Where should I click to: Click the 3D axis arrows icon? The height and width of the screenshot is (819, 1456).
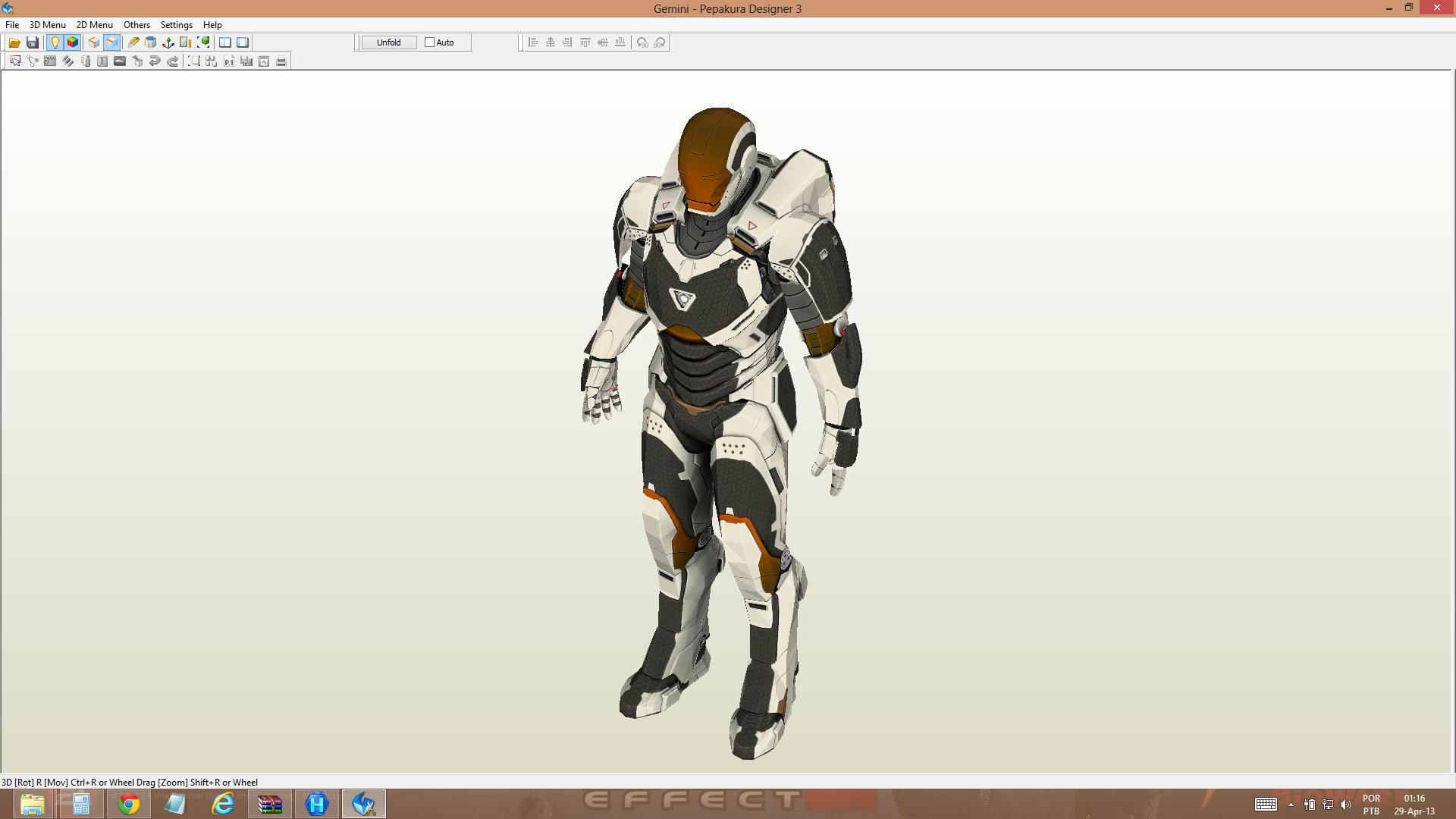point(168,42)
